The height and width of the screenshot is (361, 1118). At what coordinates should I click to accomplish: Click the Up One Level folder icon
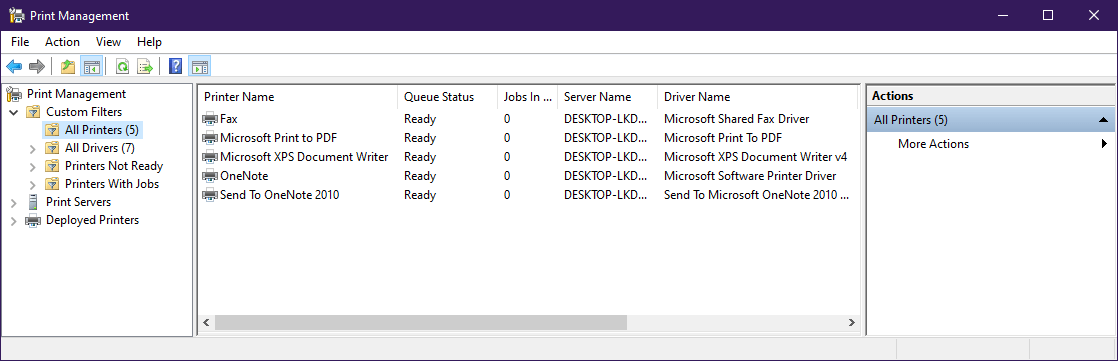click(68, 66)
